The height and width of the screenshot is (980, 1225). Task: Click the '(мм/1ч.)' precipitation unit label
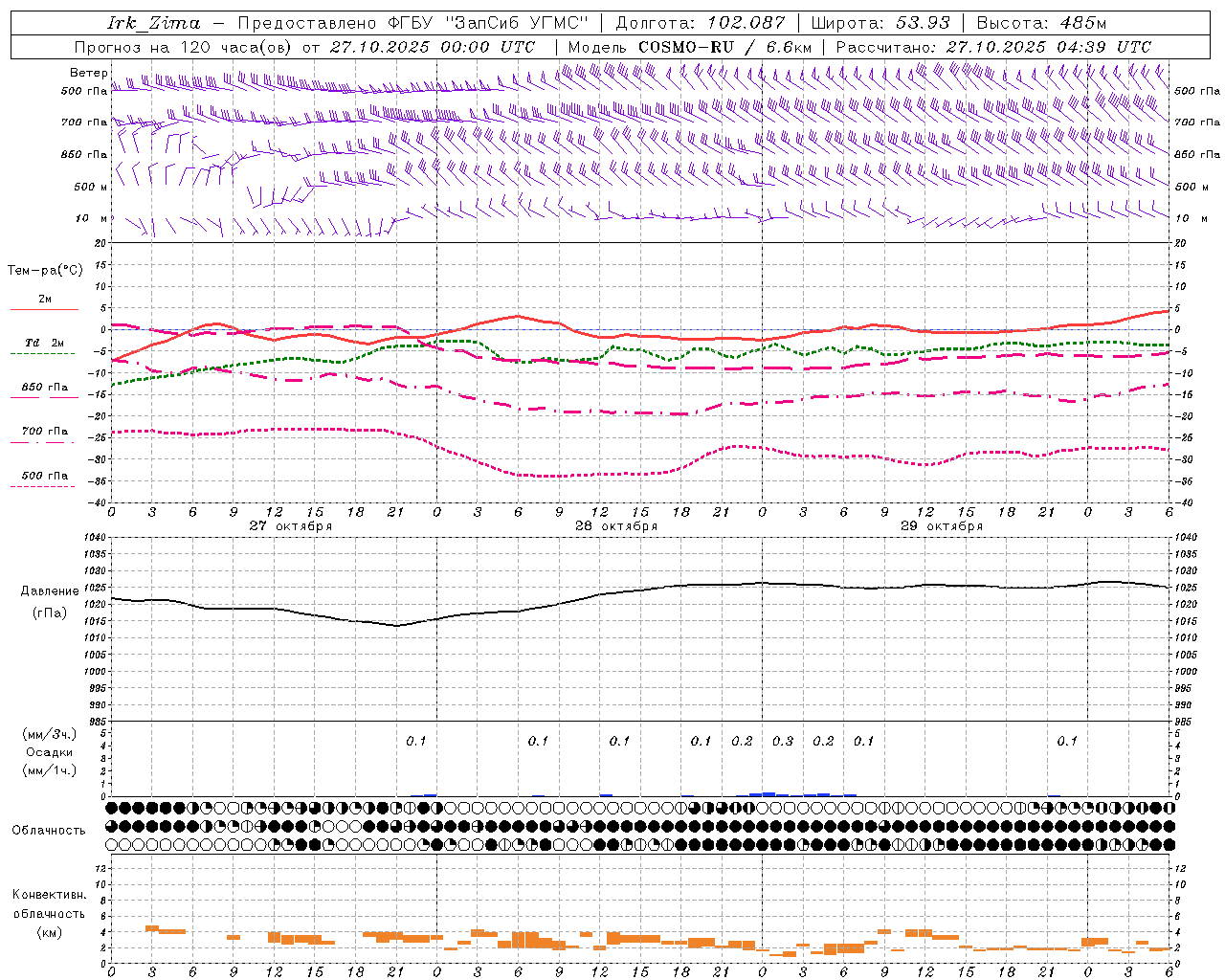tap(50, 770)
